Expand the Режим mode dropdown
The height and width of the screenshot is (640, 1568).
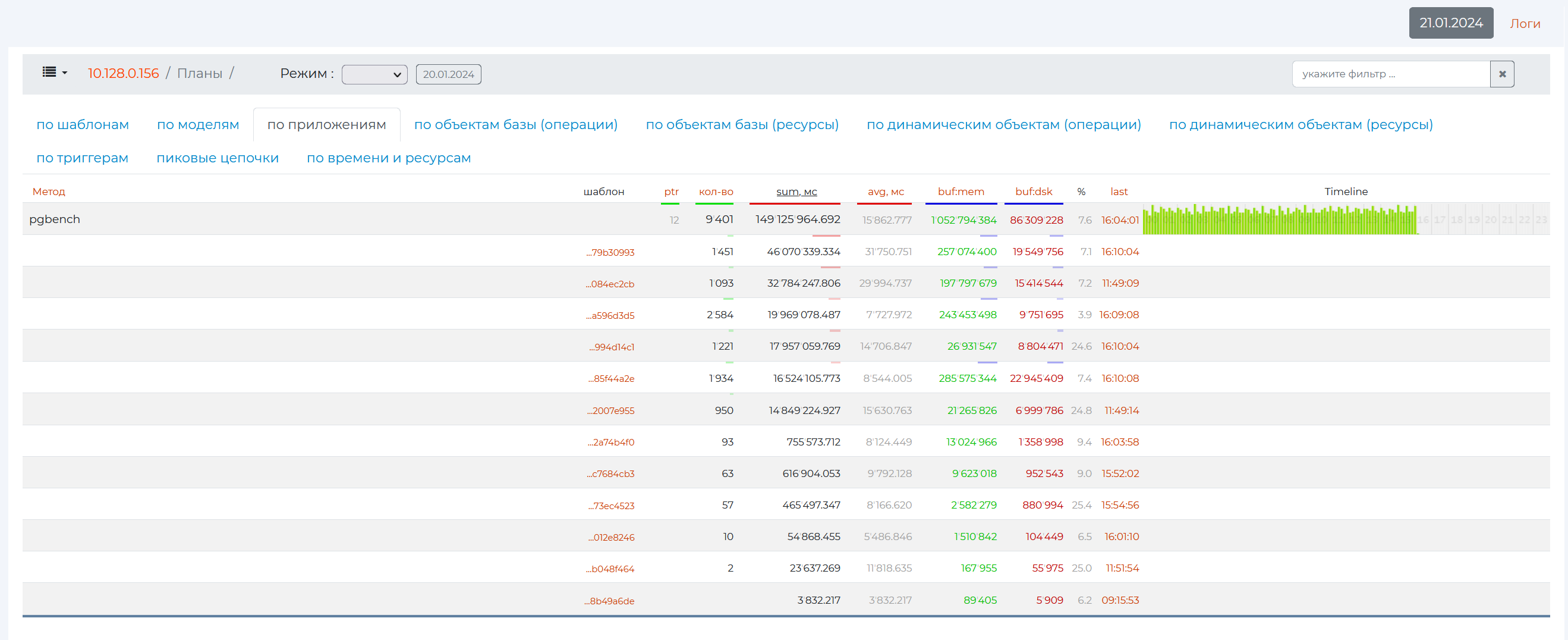374,74
